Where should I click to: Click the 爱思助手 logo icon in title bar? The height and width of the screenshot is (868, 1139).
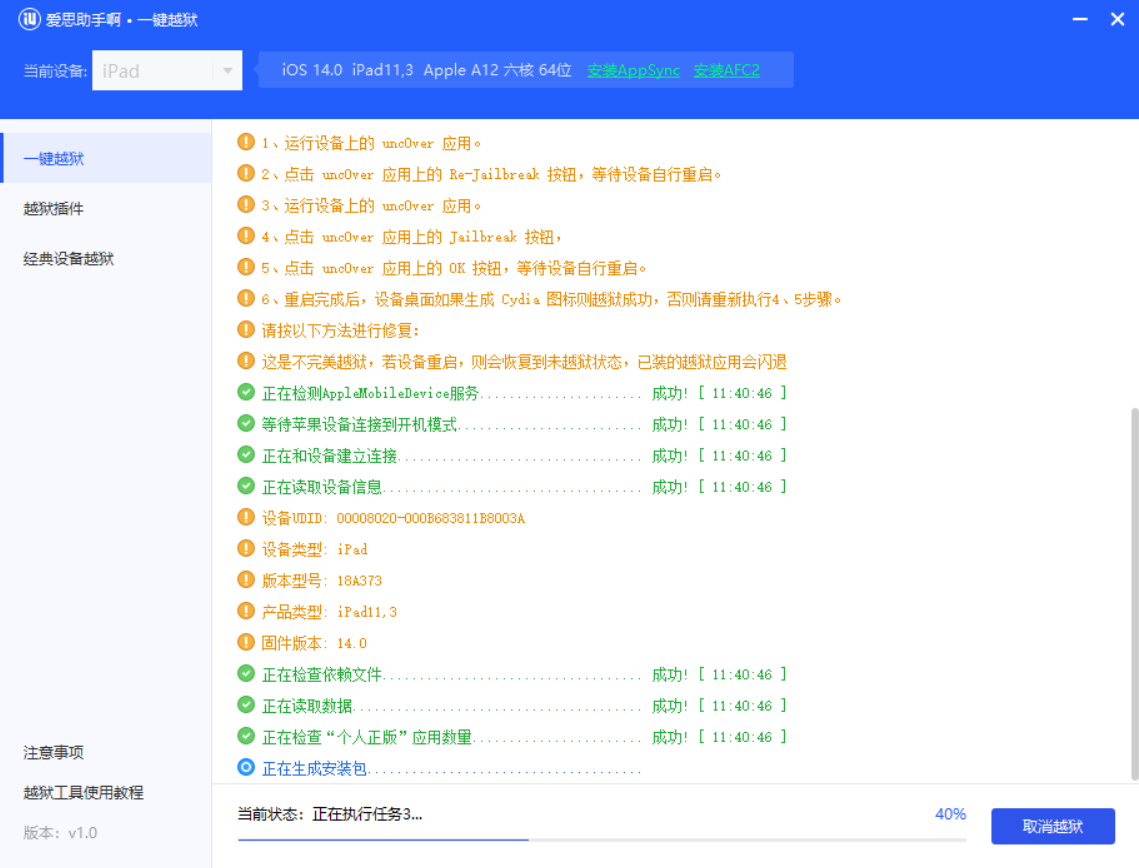[29, 20]
